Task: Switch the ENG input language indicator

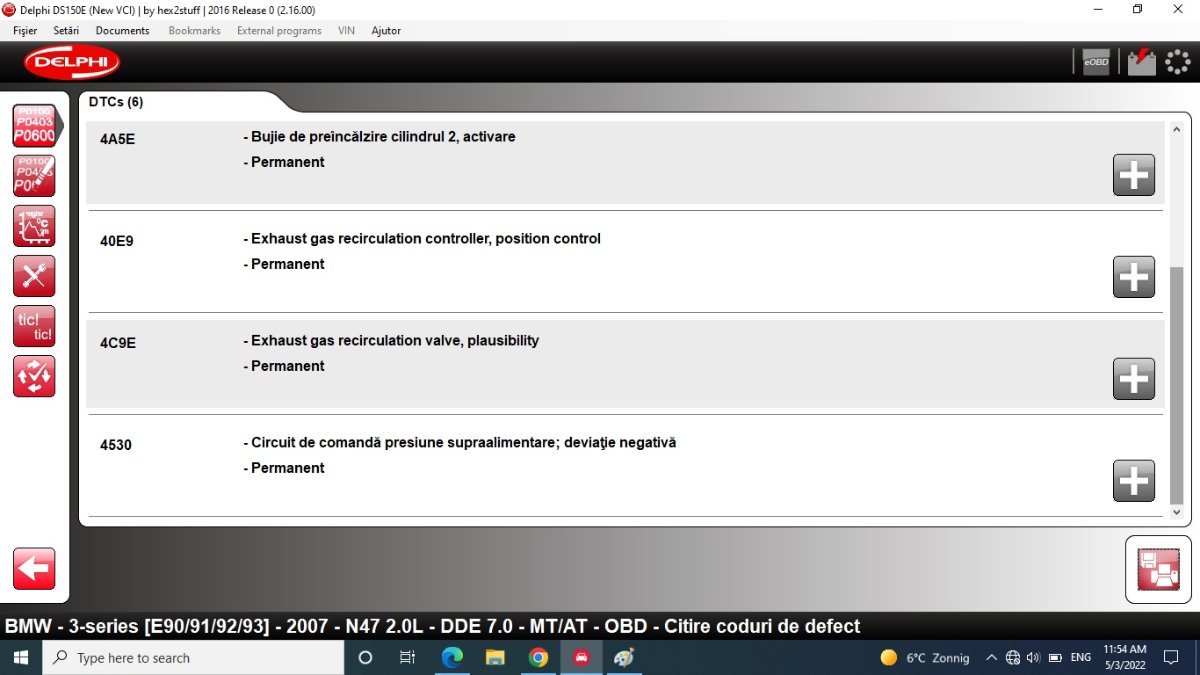Action: (x=1081, y=658)
